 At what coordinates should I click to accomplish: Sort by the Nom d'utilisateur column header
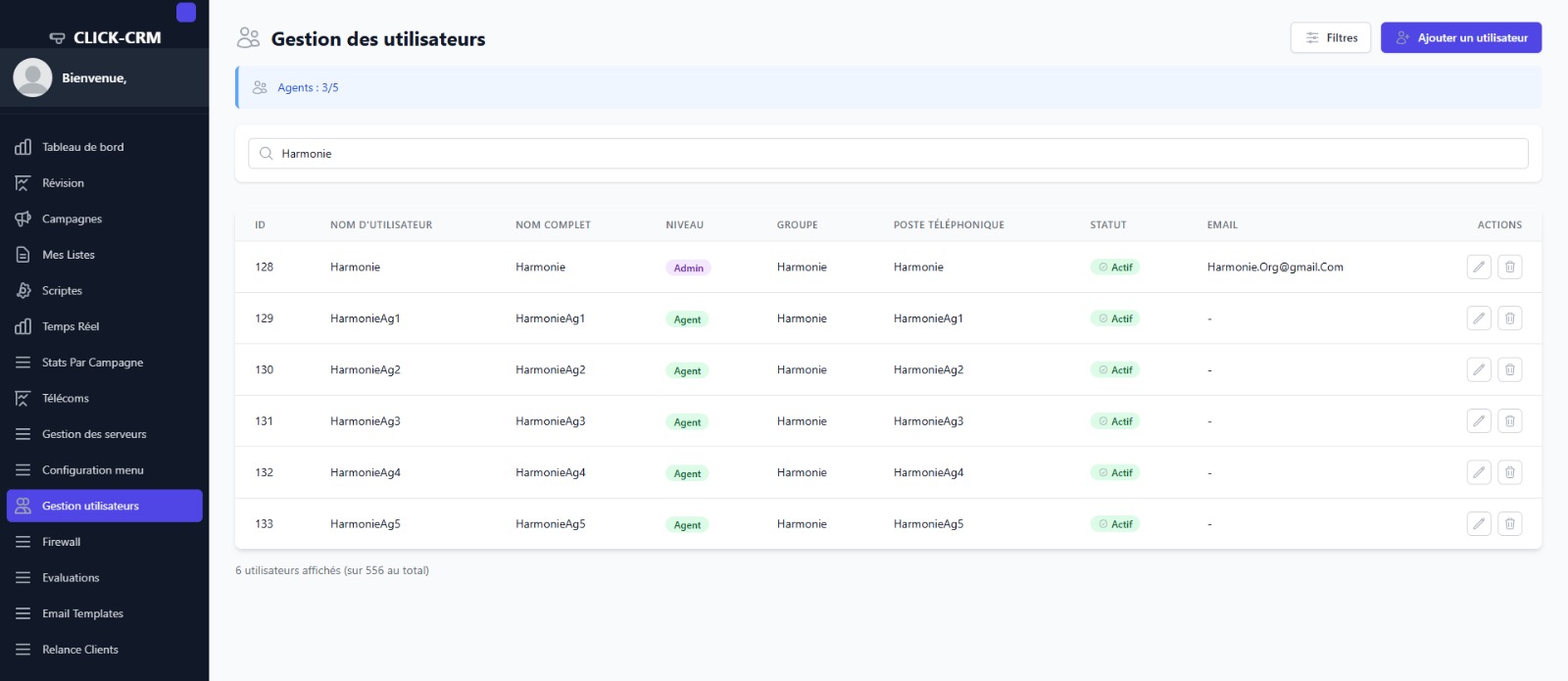pos(381,225)
